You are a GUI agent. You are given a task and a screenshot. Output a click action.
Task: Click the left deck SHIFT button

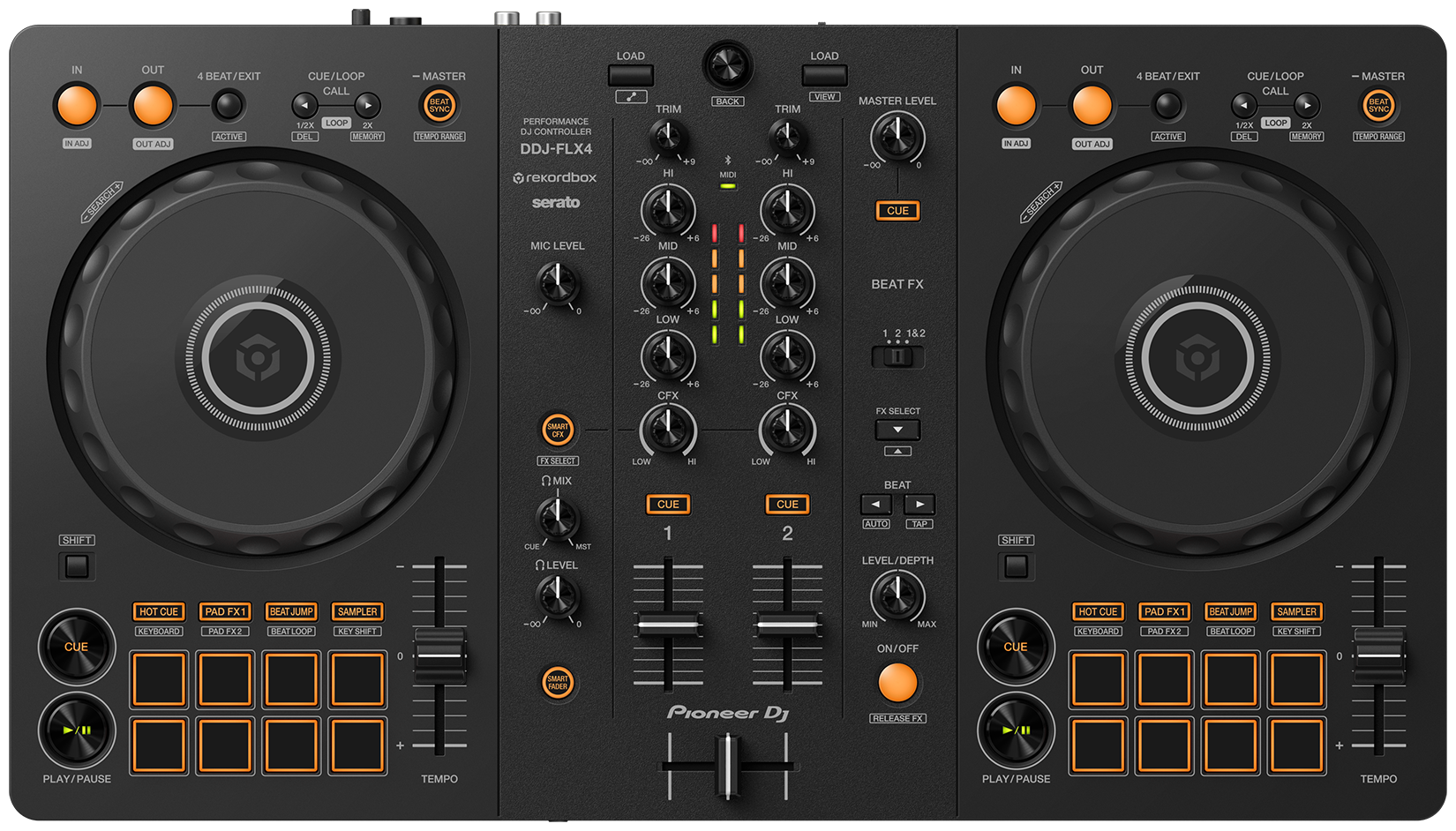pos(77,566)
